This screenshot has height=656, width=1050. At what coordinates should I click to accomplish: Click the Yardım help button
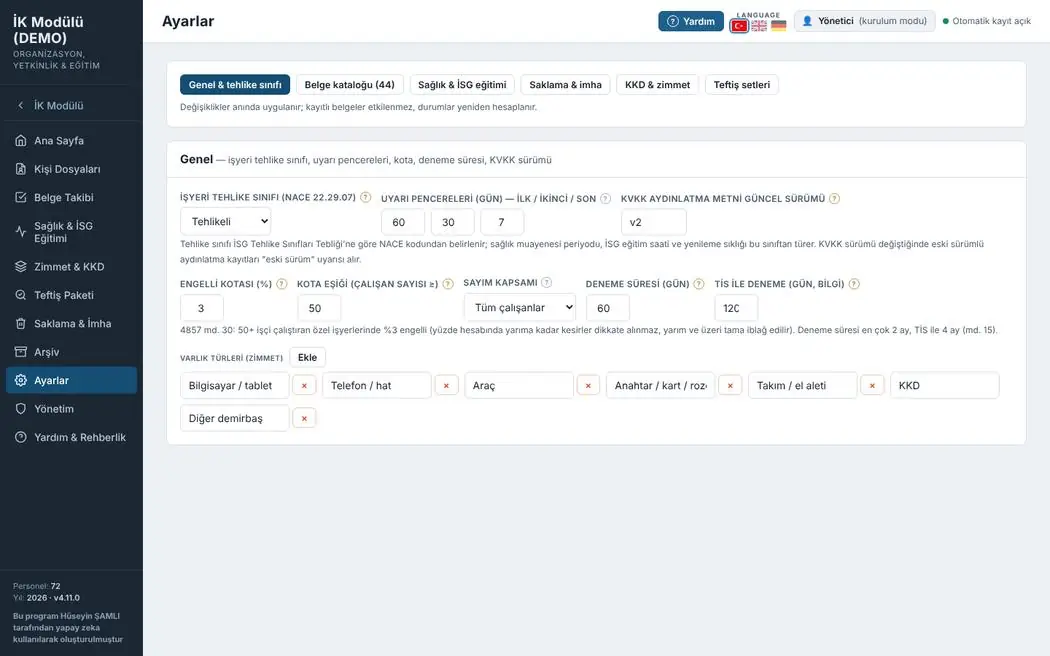click(691, 21)
